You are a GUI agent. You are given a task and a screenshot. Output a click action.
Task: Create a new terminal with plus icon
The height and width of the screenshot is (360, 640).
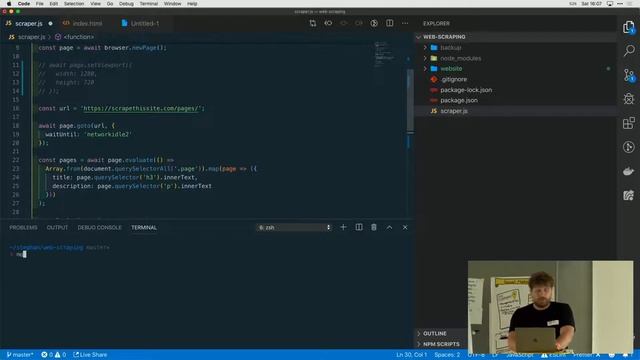[343, 227]
